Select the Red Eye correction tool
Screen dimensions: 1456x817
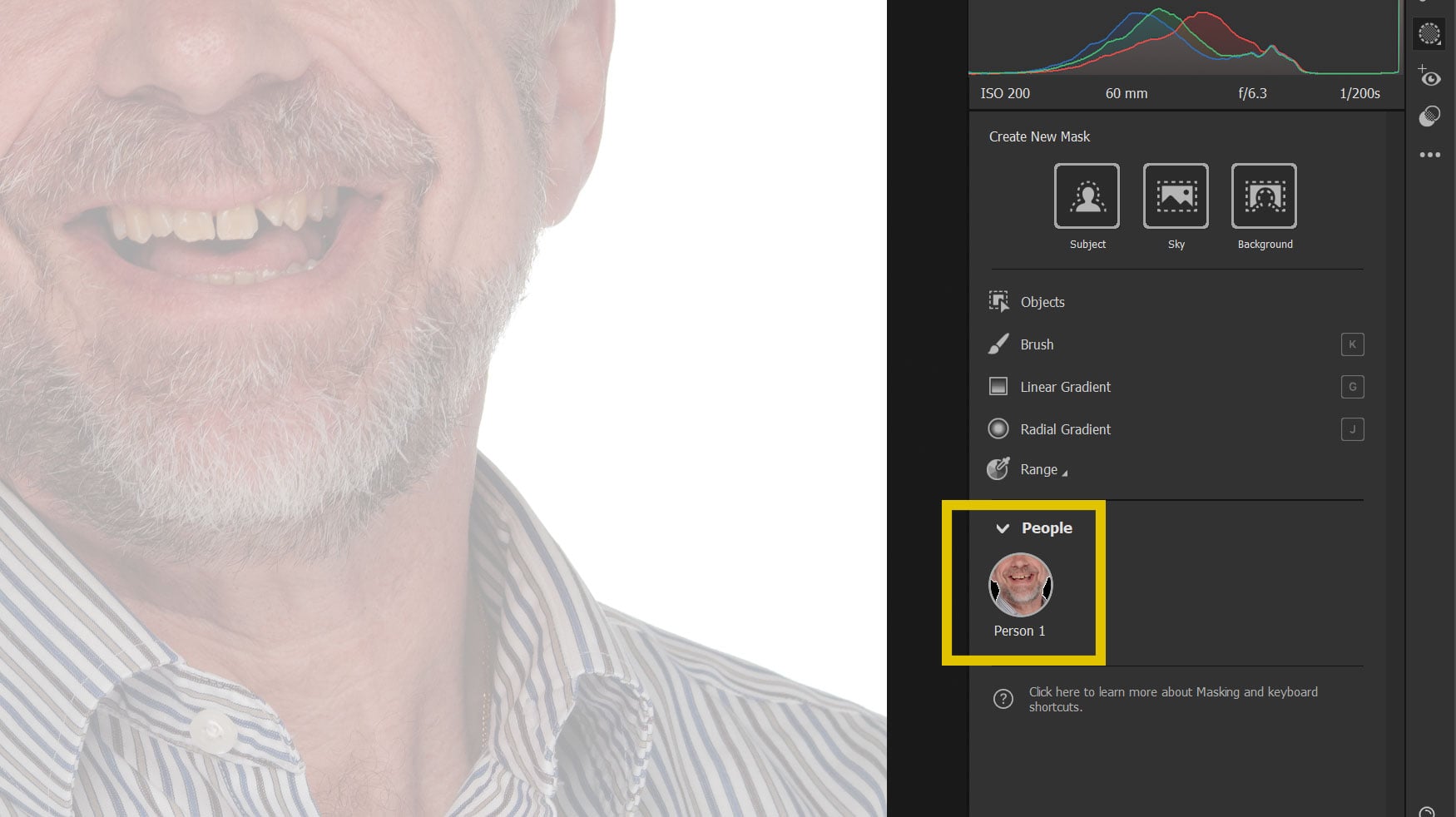(1430, 77)
